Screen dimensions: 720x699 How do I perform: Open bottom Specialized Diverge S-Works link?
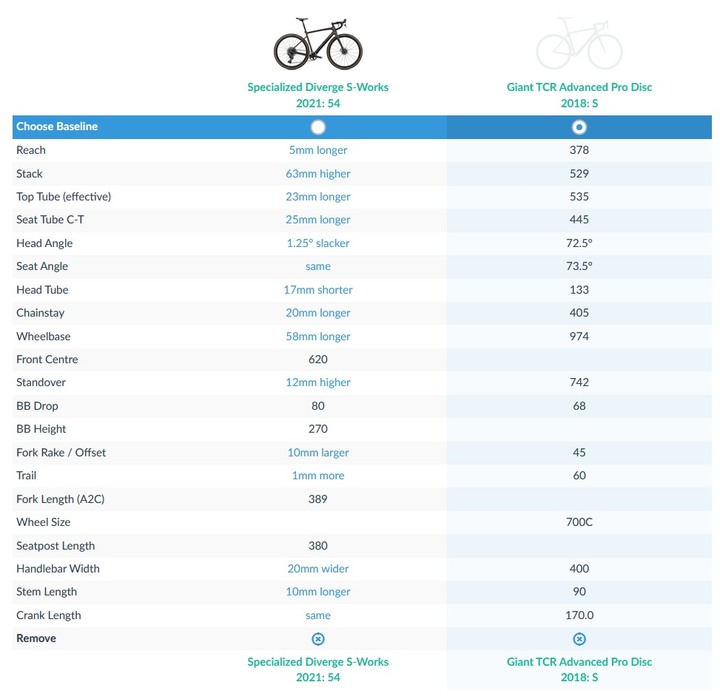[318, 670]
